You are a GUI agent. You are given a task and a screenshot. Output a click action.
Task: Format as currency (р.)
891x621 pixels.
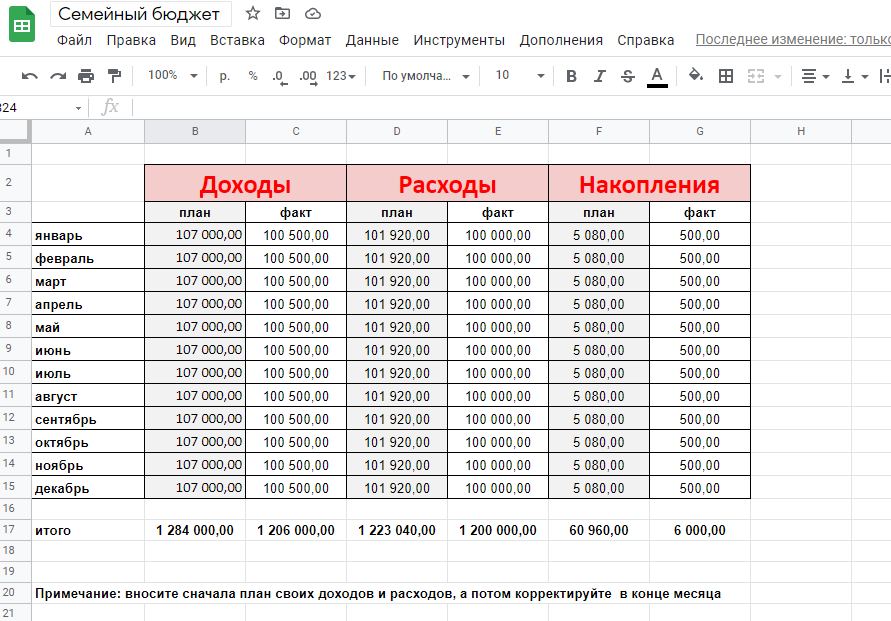pyautogui.click(x=224, y=76)
